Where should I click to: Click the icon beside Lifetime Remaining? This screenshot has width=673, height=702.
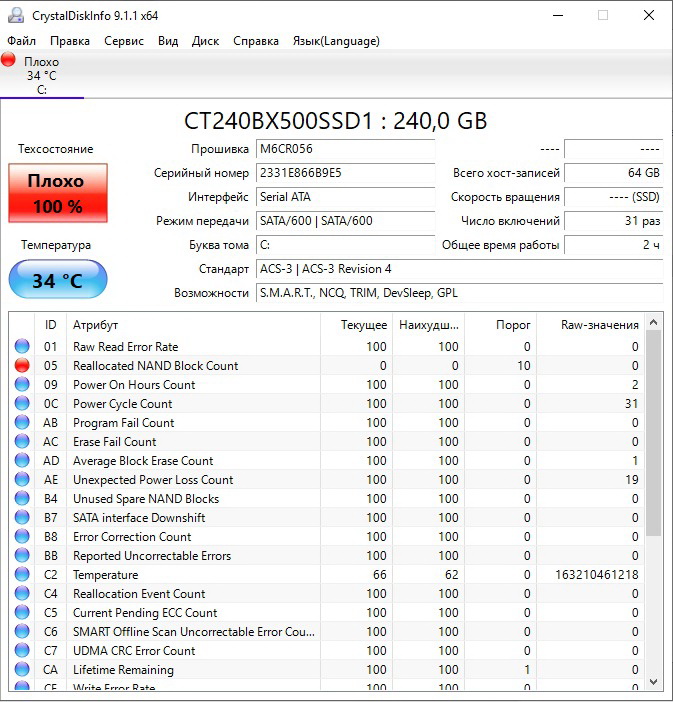22,669
